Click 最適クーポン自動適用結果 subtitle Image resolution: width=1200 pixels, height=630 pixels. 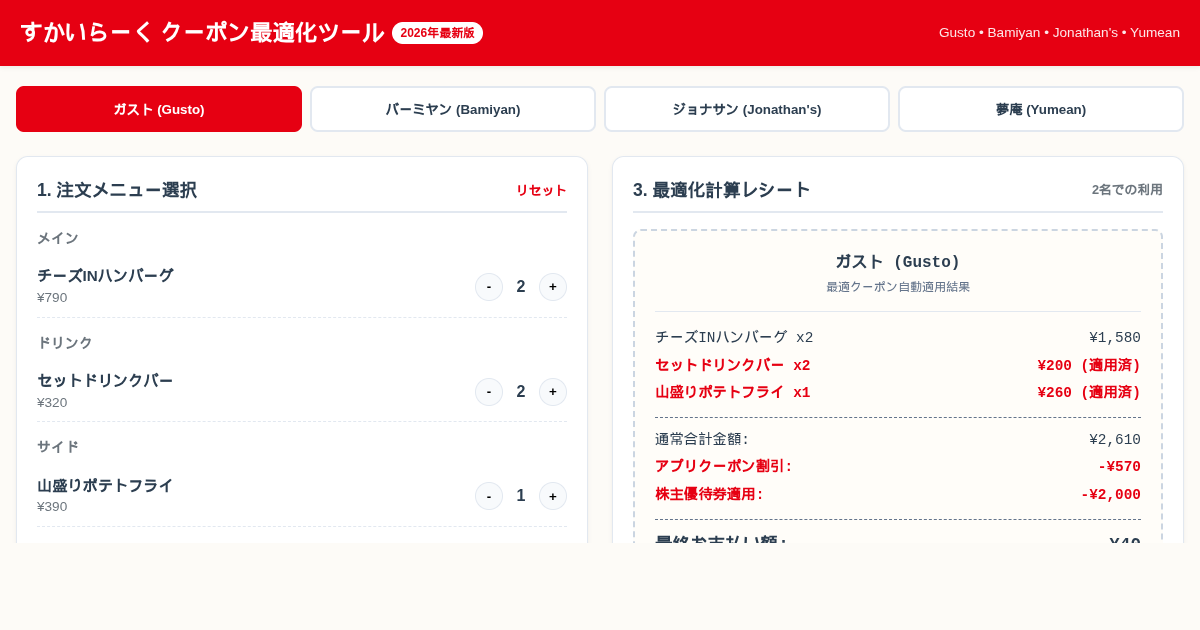(898, 287)
